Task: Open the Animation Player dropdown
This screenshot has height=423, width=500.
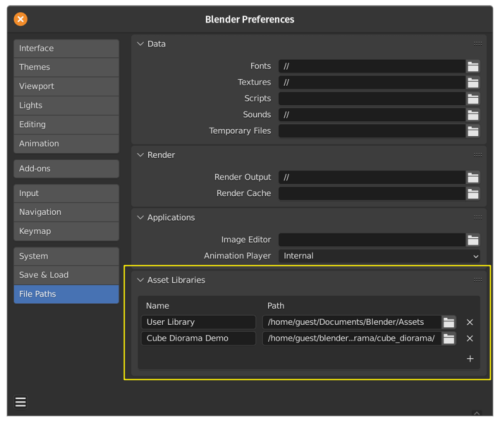Action: pyautogui.click(x=379, y=256)
